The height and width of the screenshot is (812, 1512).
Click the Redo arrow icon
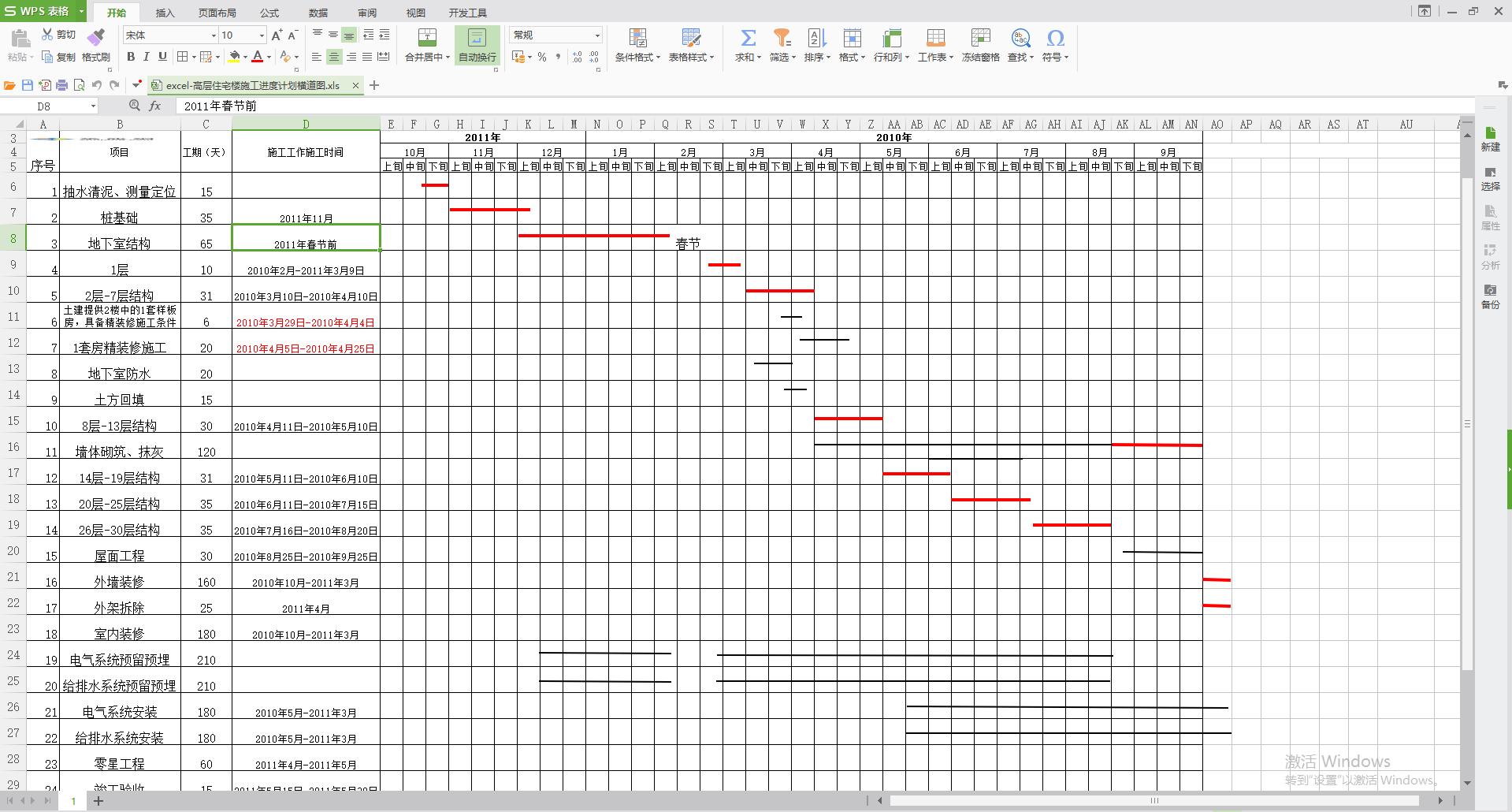pos(114,85)
